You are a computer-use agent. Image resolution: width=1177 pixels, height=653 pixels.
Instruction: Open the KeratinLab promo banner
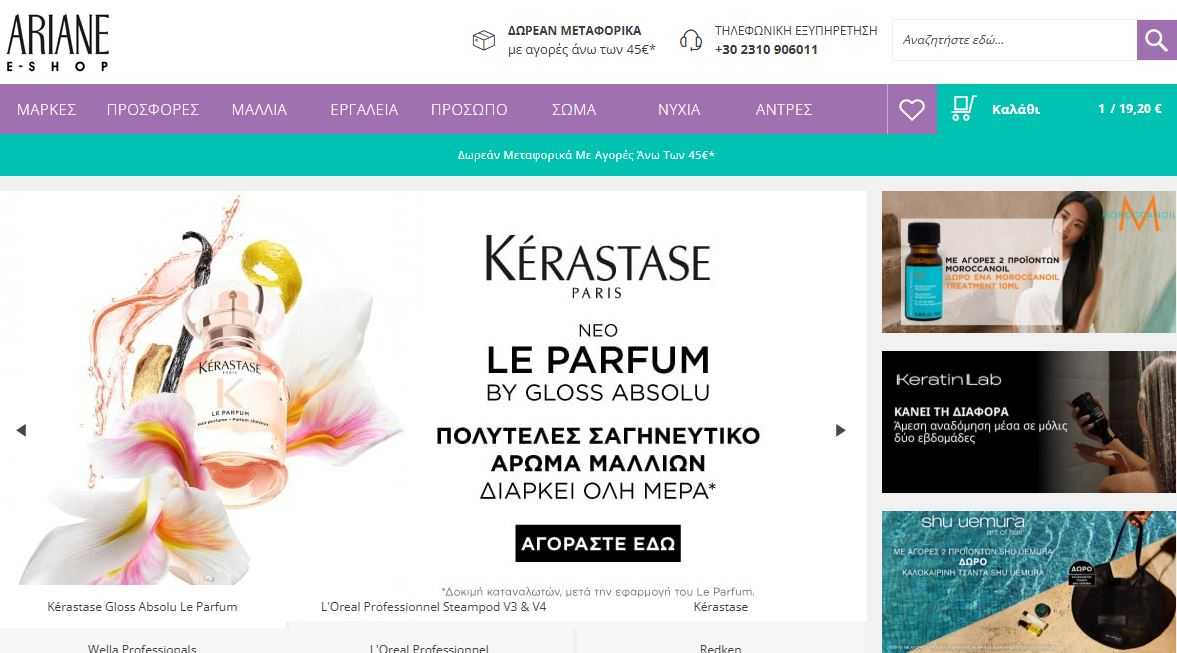tap(1028, 422)
